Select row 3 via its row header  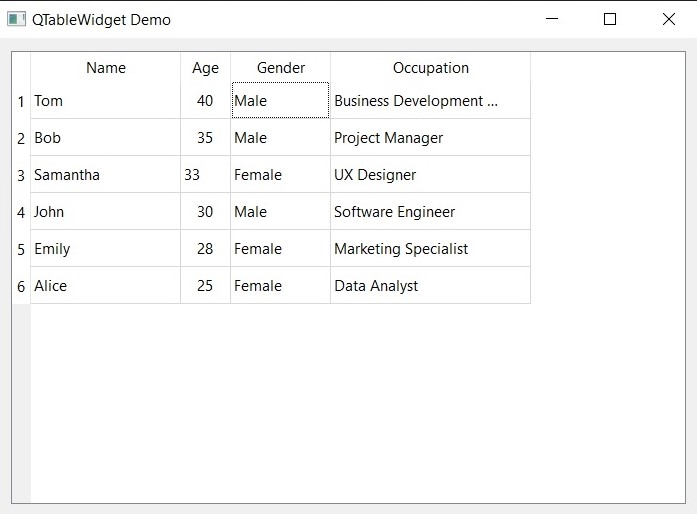tap(21, 174)
